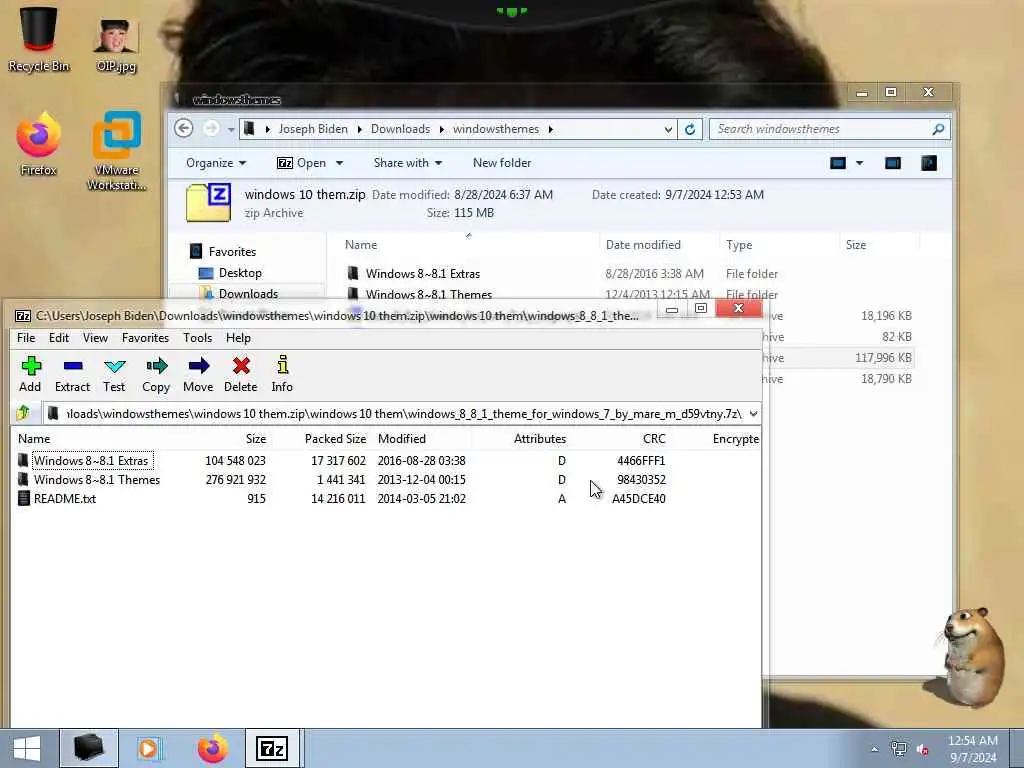Expand the Downloads breadcrumb arrow
This screenshot has width=1024, height=768.
(x=441, y=129)
